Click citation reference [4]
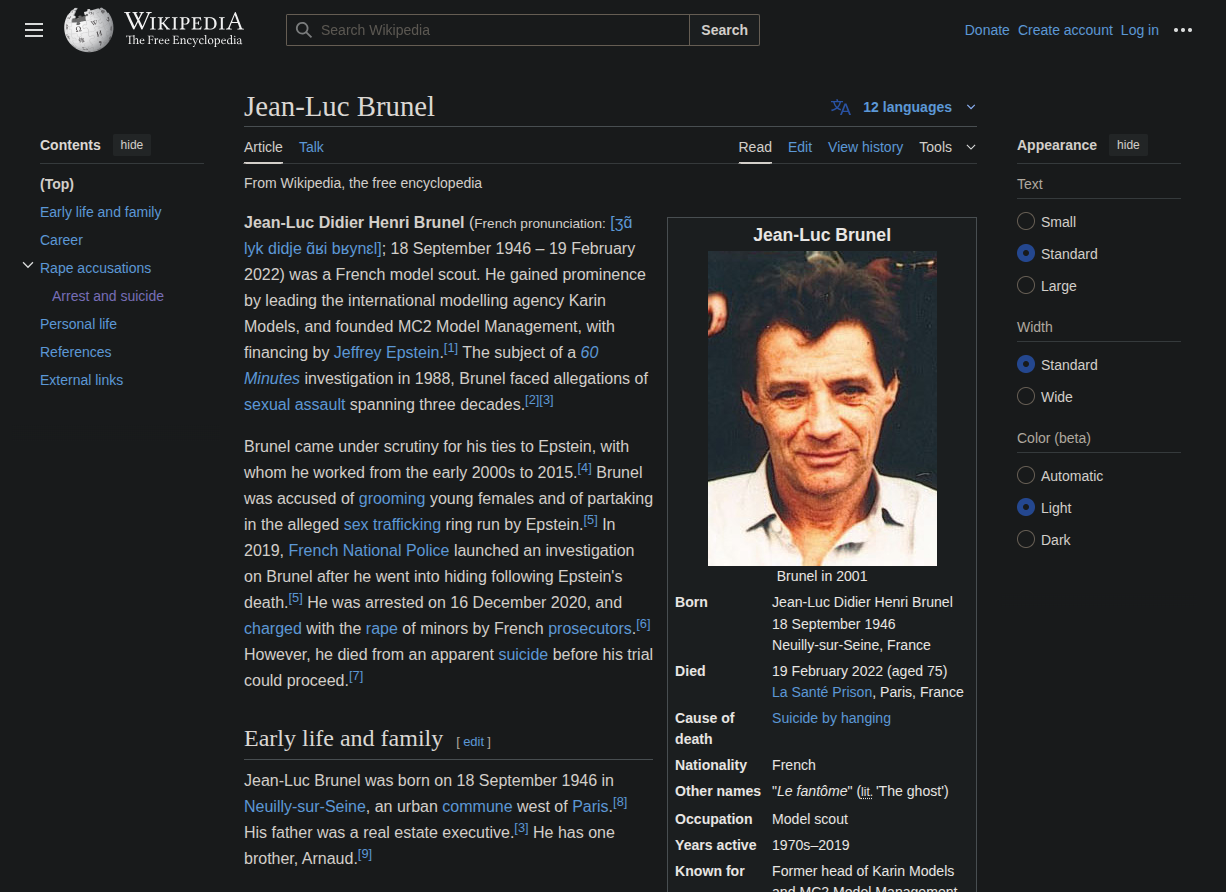The image size is (1226, 892). [585, 468]
